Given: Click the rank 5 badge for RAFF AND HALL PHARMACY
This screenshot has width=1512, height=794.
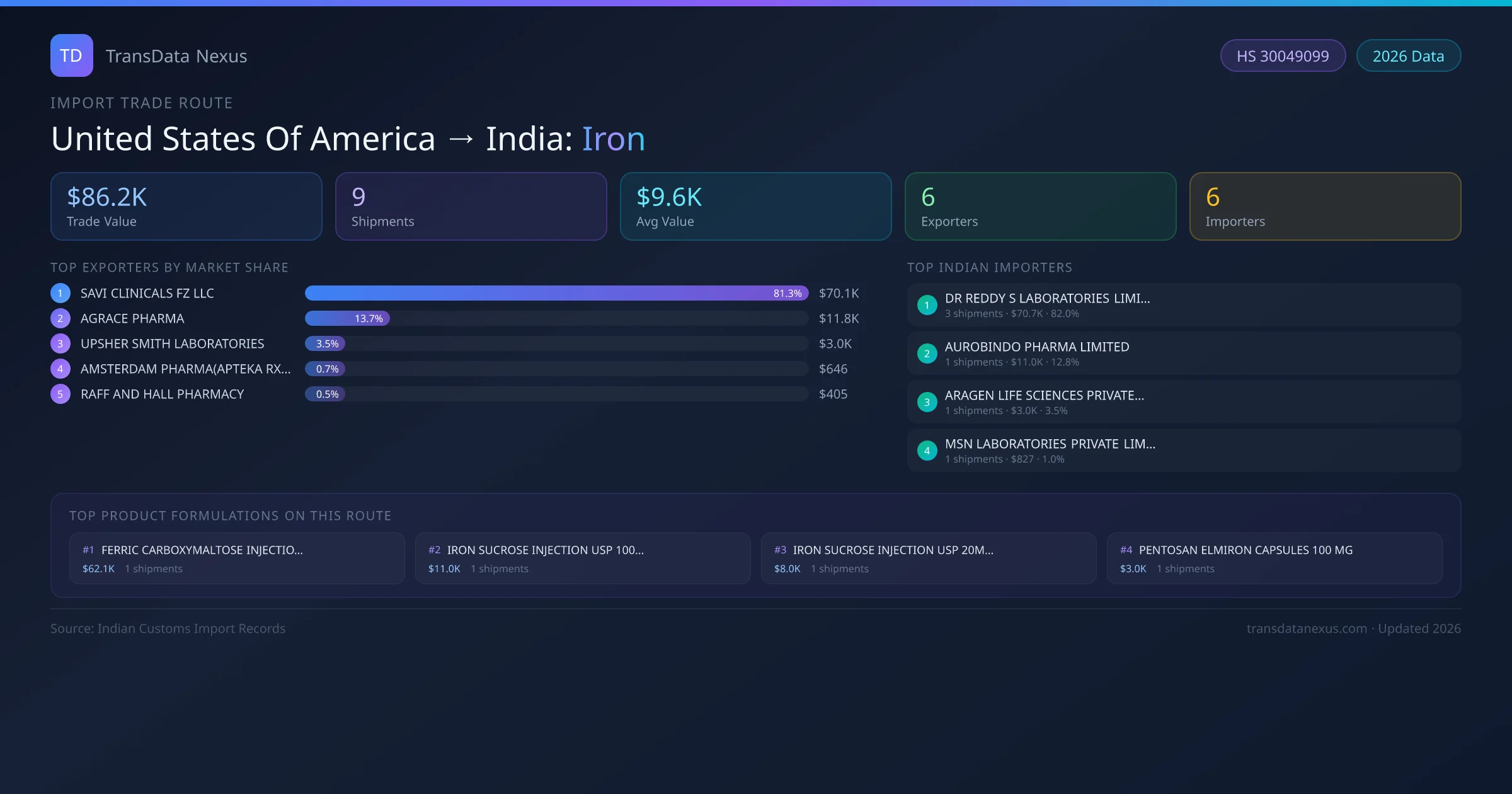Looking at the screenshot, I should (x=60, y=394).
